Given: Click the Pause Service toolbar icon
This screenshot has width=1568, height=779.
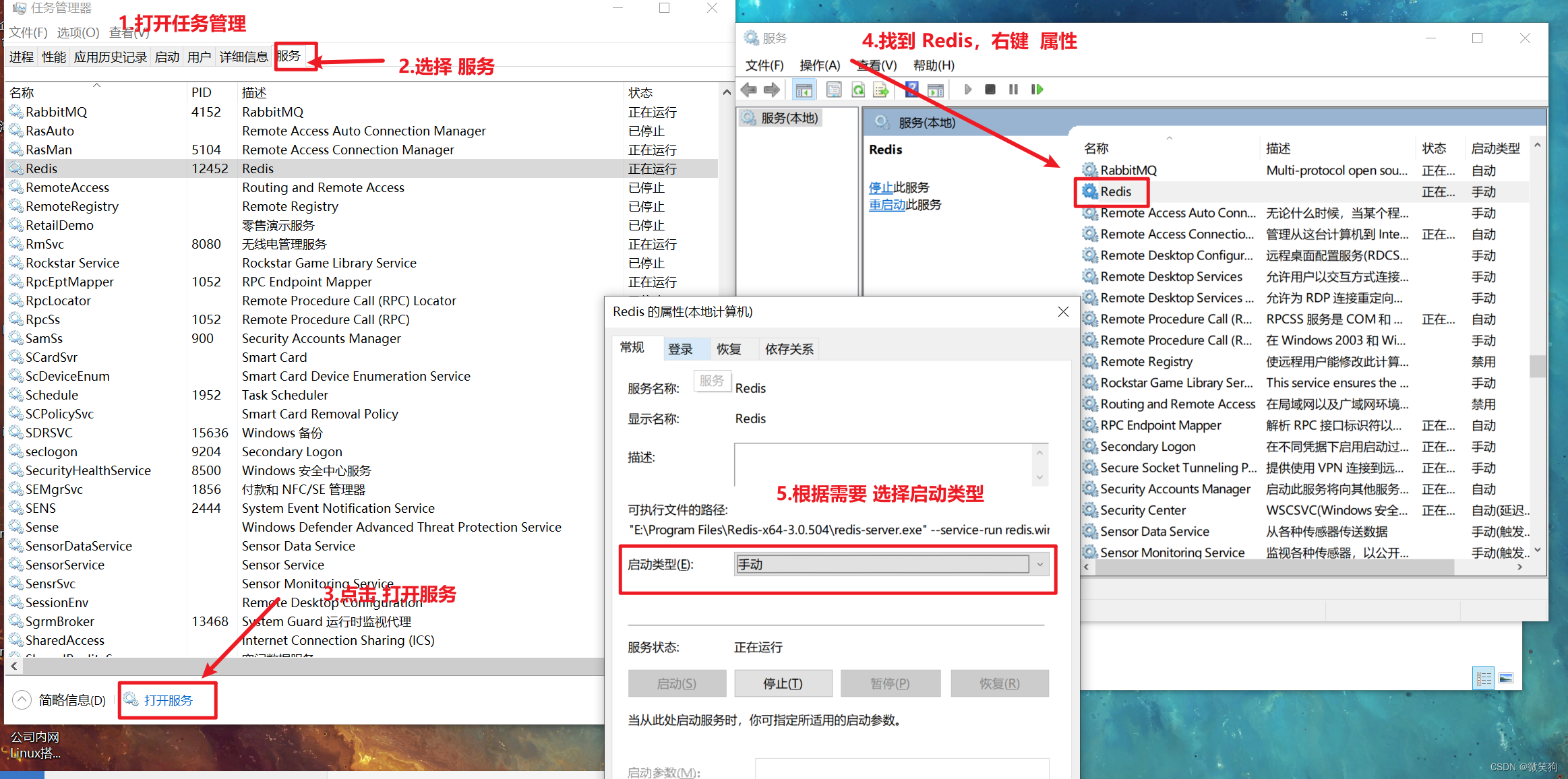Looking at the screenshot, I should pyautogui.click(x=1013, y=90).
